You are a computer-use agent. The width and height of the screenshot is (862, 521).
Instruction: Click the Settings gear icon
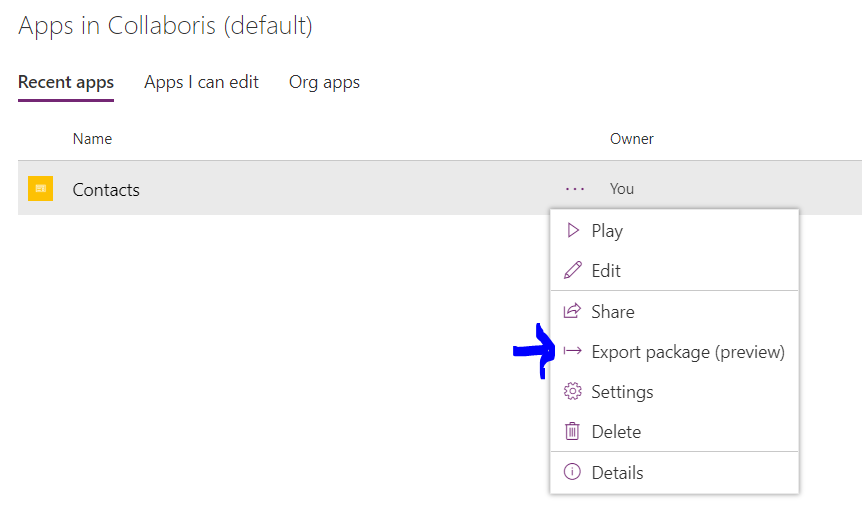572,391
